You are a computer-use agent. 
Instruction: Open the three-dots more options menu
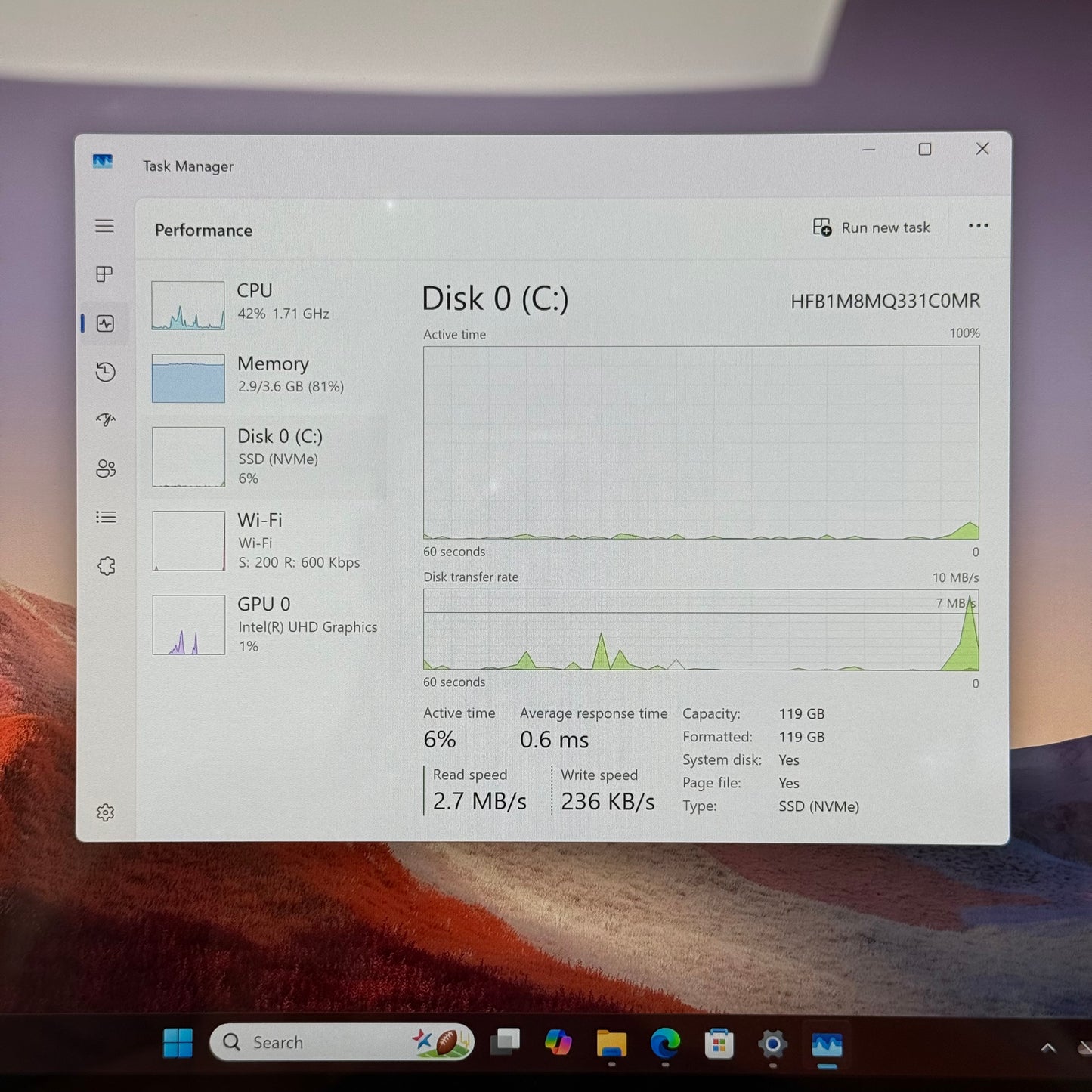[979, 226]
